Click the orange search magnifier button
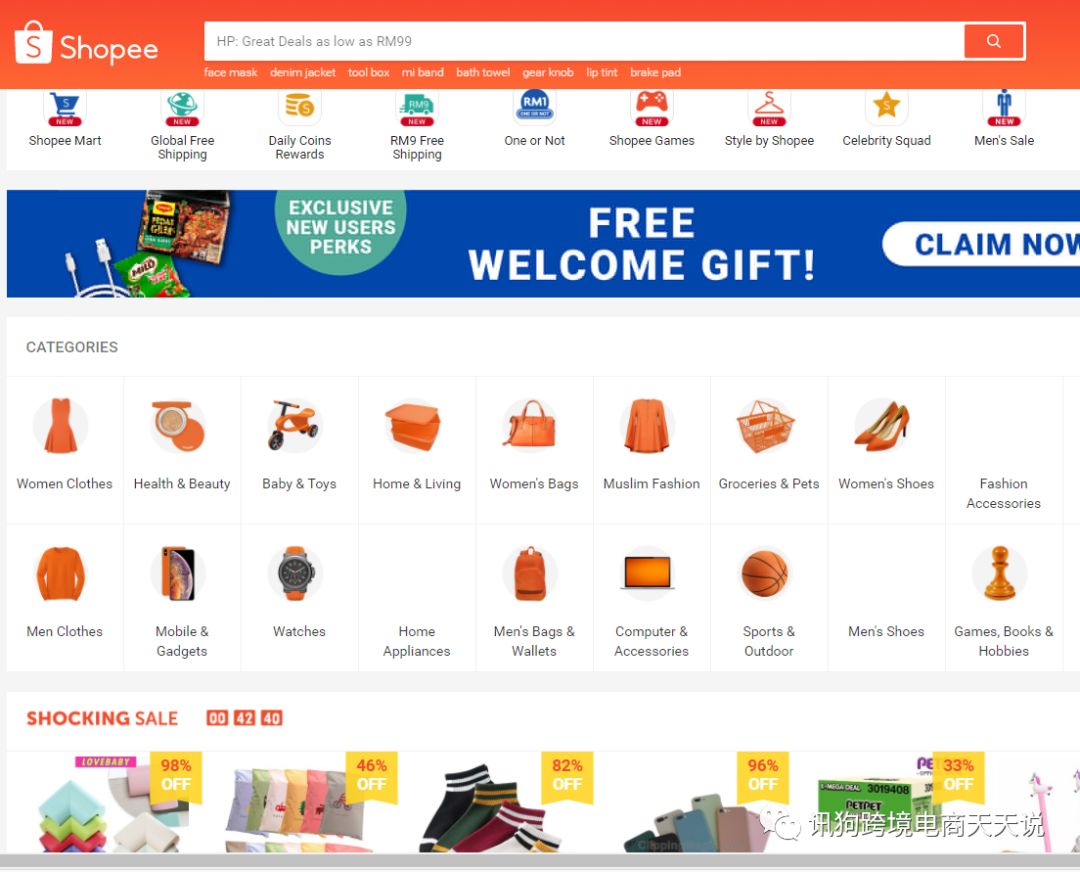The height and width of the screenshot is (872, 1080). (x=993, y=41)
